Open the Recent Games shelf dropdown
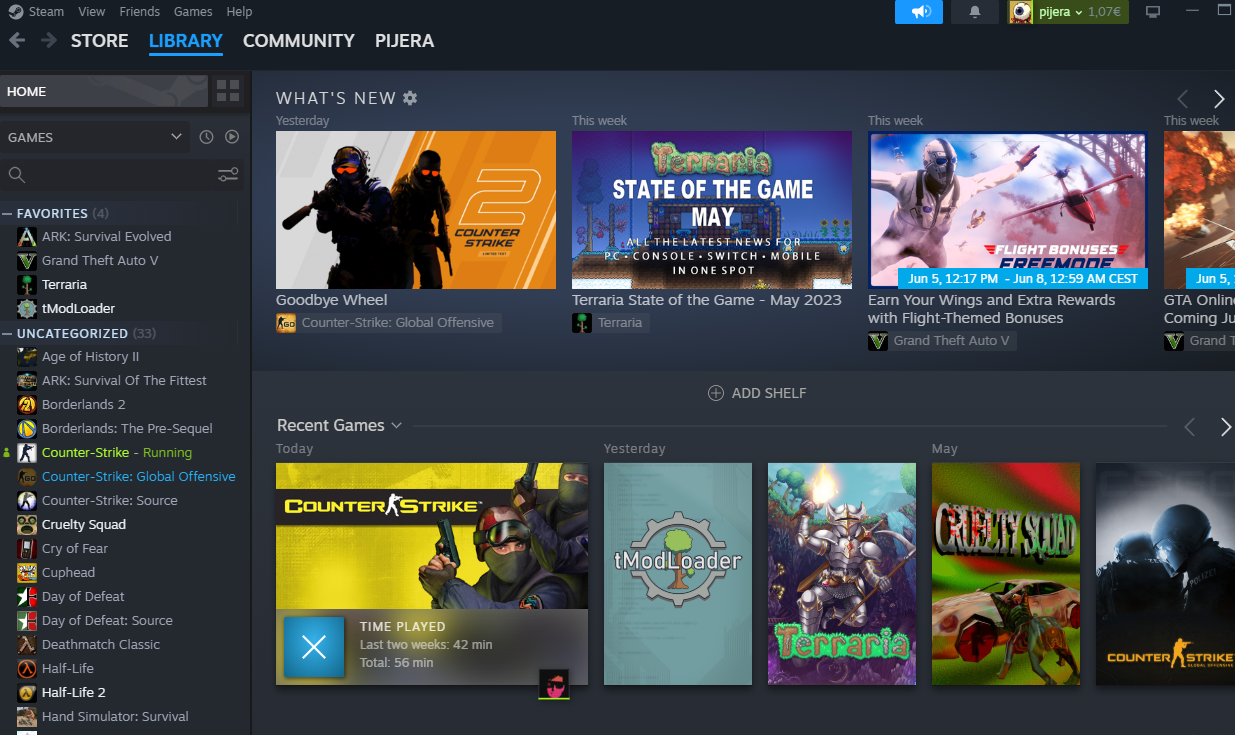The width and height of the screenshot is (1235, 735). 397,426
